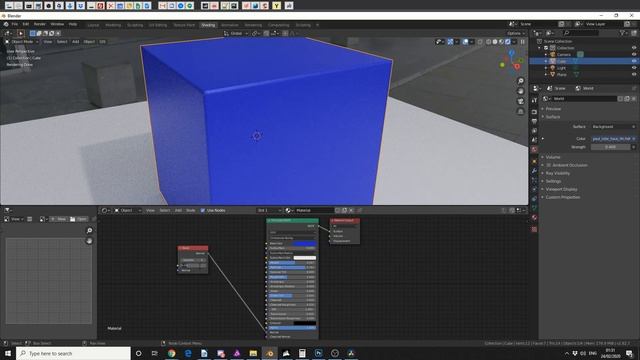
Task: Open the Tool properties tab icon
Action: pos(534,100)
